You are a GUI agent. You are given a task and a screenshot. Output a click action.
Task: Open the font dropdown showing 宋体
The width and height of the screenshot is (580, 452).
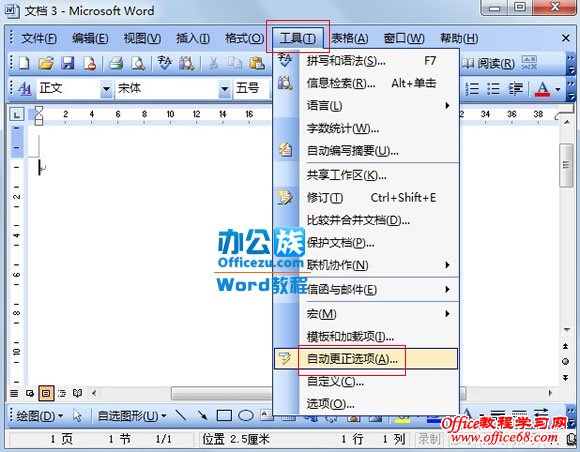224,89
